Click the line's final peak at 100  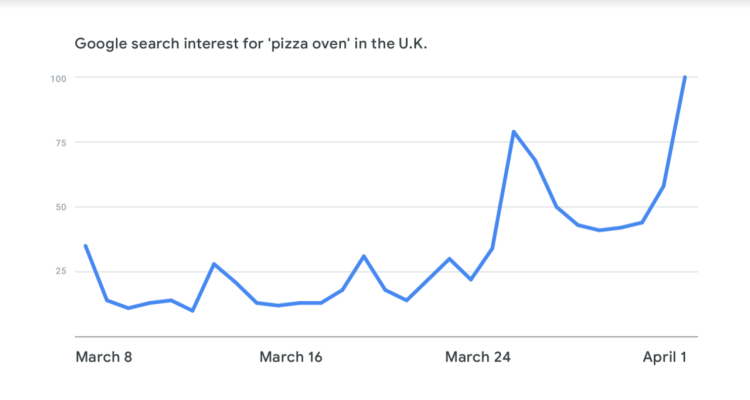[x=684, y=78]
